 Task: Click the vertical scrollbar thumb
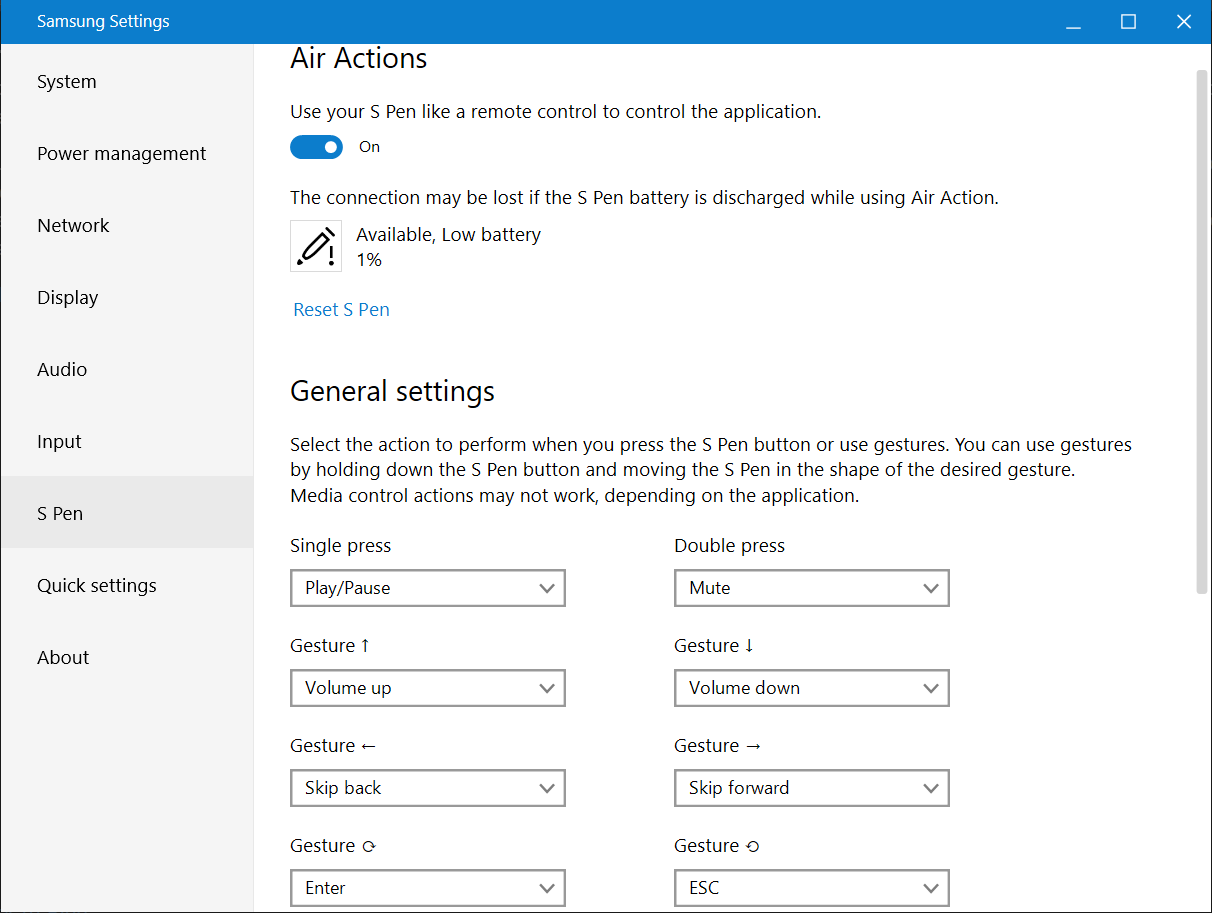click(x=1202, y=332)
